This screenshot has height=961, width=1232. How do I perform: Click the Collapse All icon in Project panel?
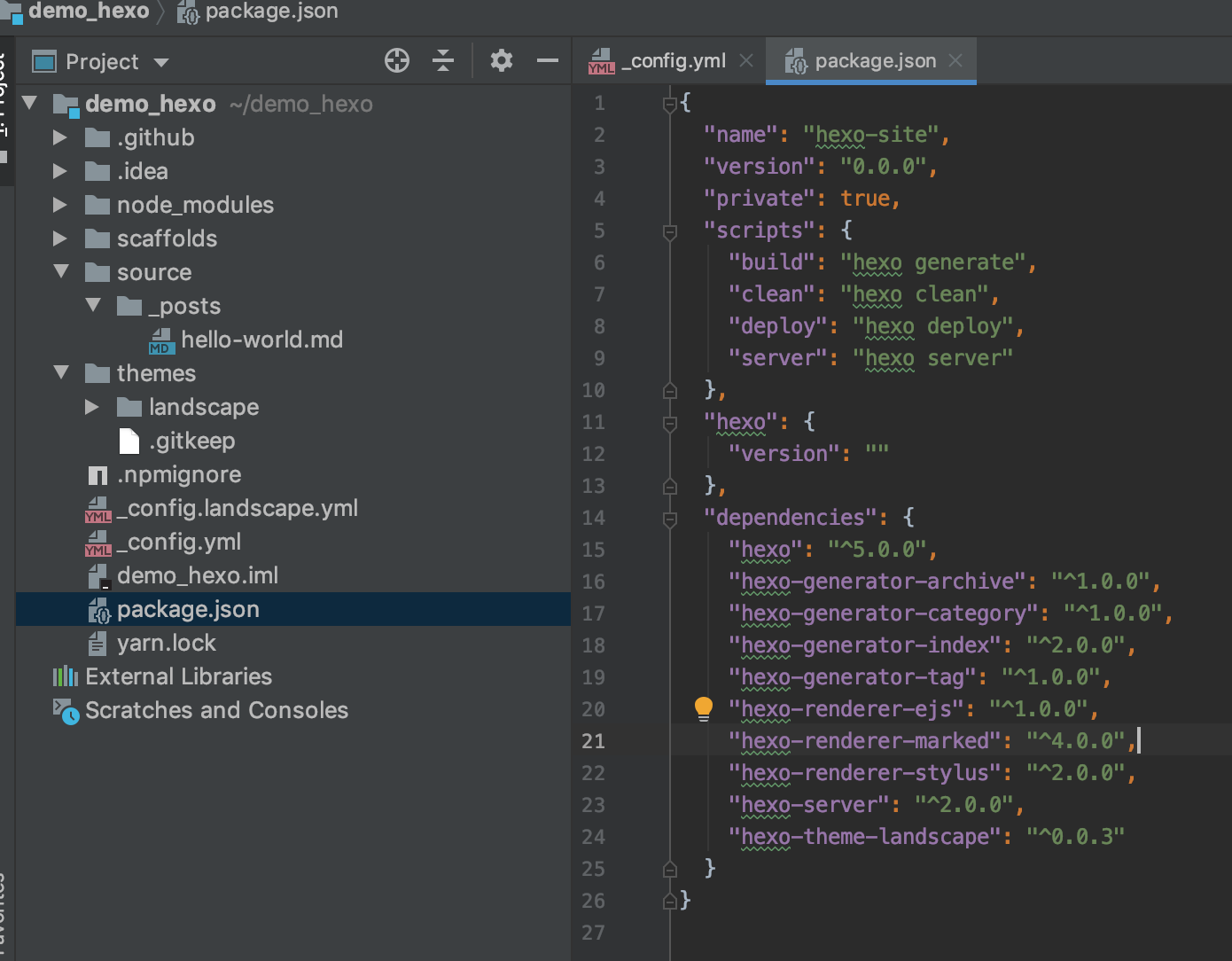pos(442,60)
